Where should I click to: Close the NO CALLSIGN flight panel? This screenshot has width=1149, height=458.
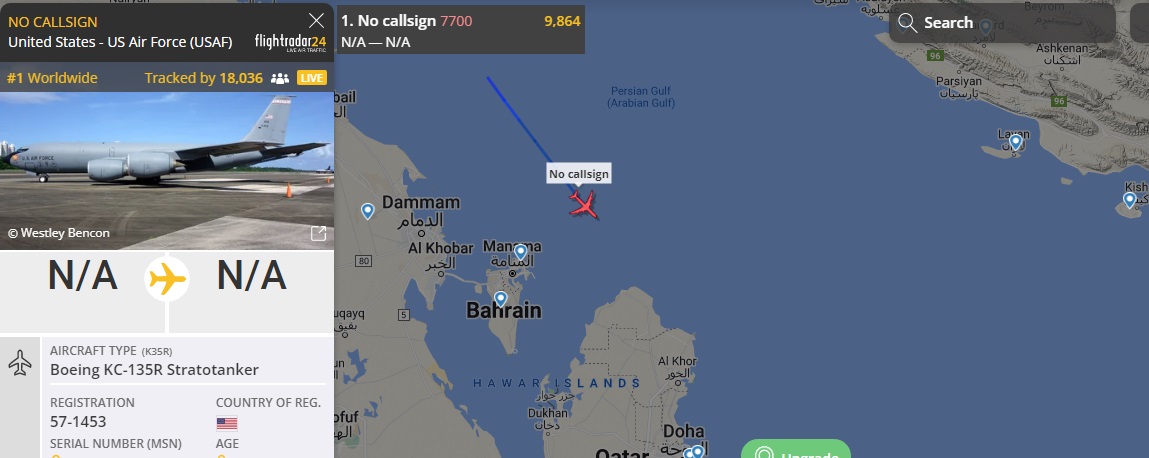(317, 21)
